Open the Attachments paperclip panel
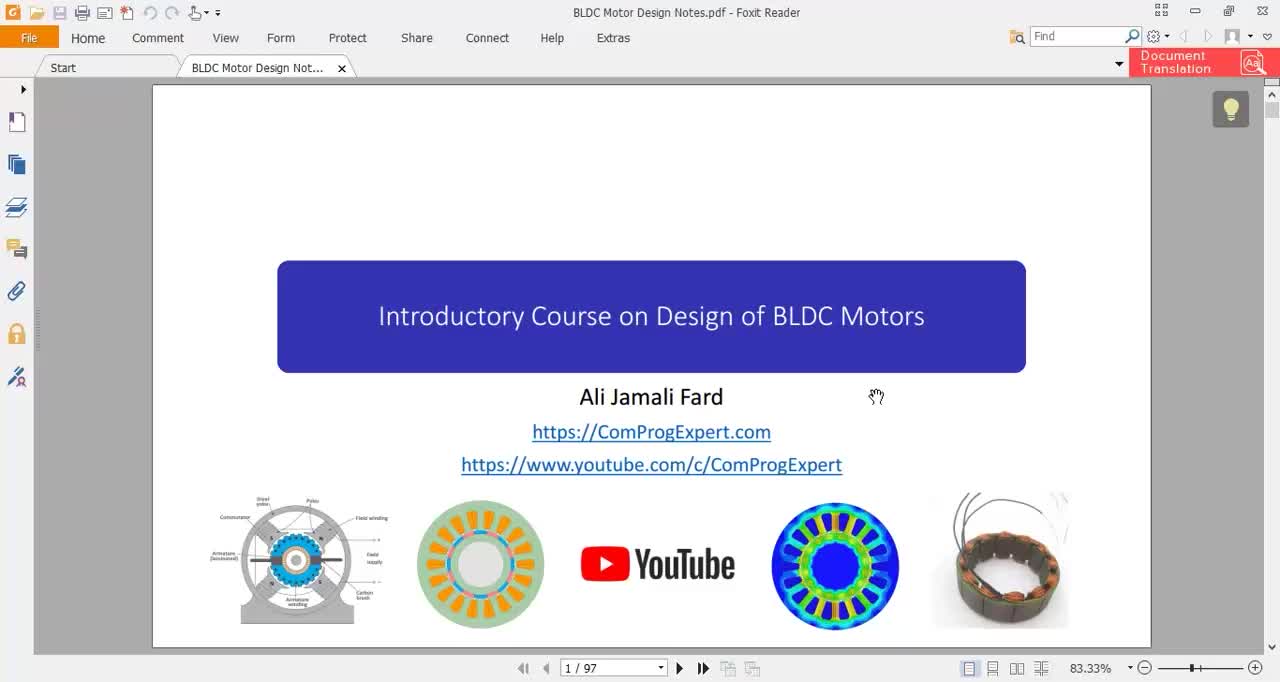1280x682 pixels. pos(17,291)
